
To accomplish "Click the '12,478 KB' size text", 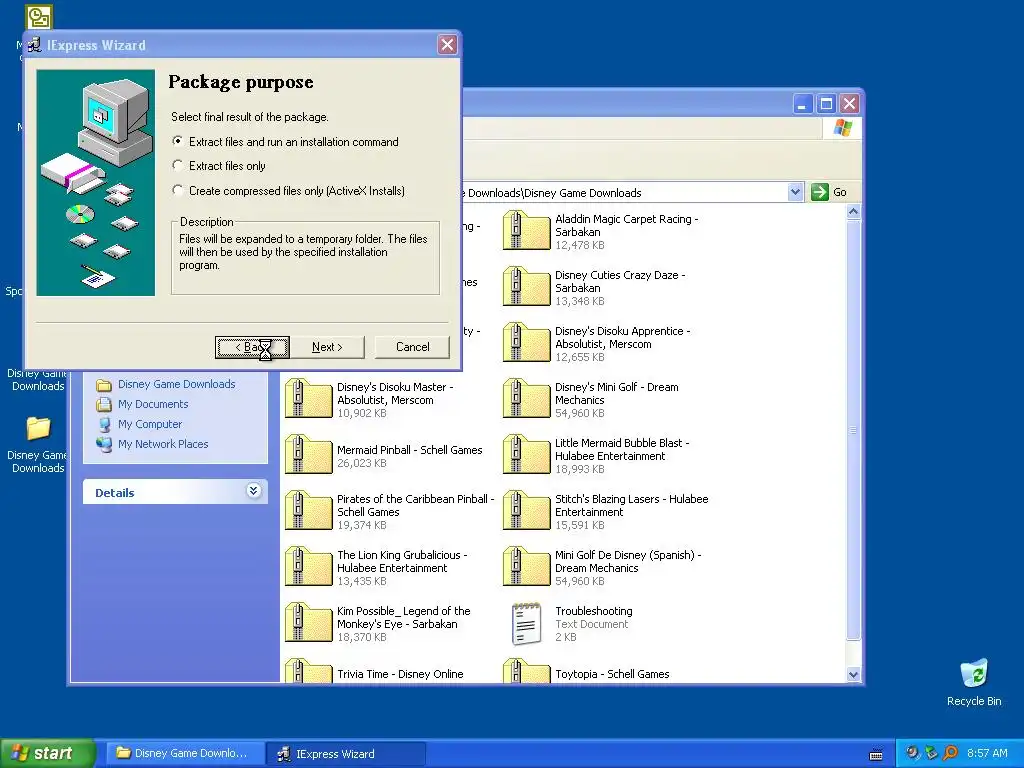I will tap(580, 246).
